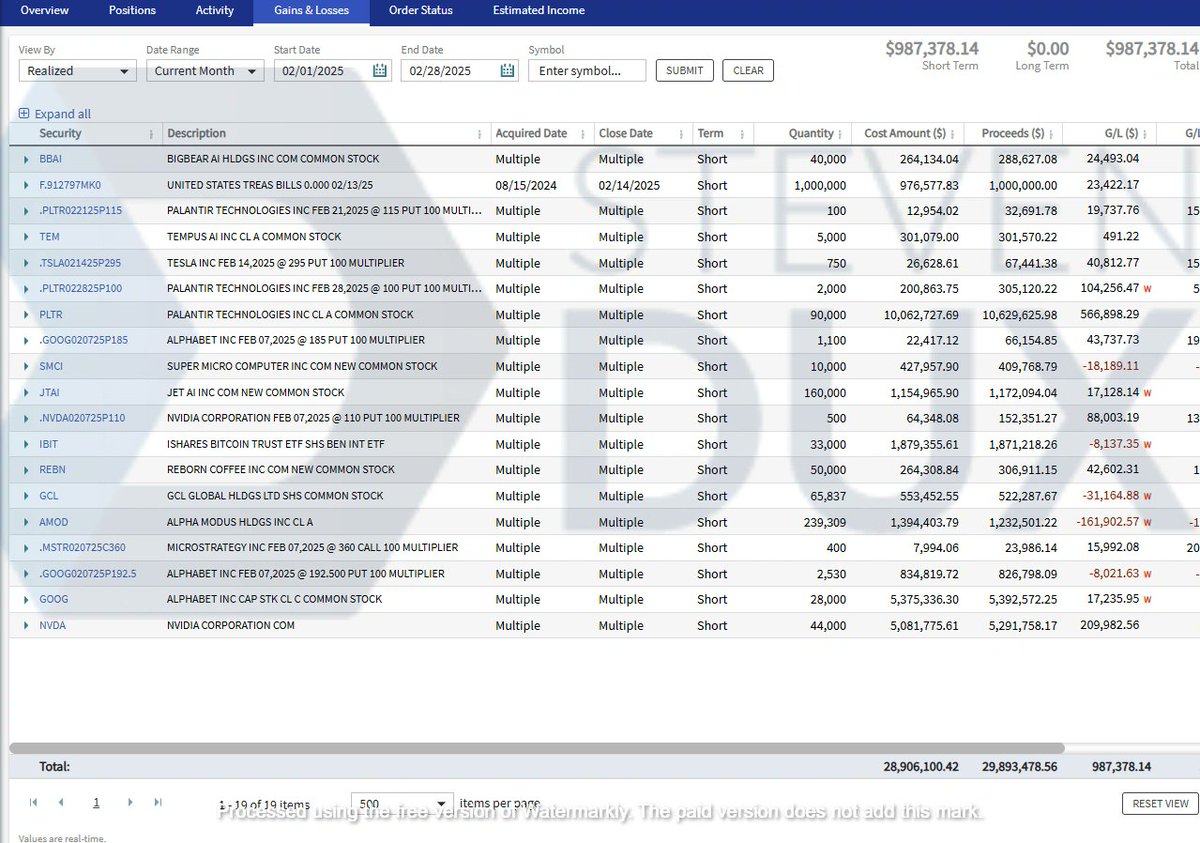The width and height of the screenshot is (1200, 843).
Task: Open the End Date calendar picker
Action: pos(507,70)
